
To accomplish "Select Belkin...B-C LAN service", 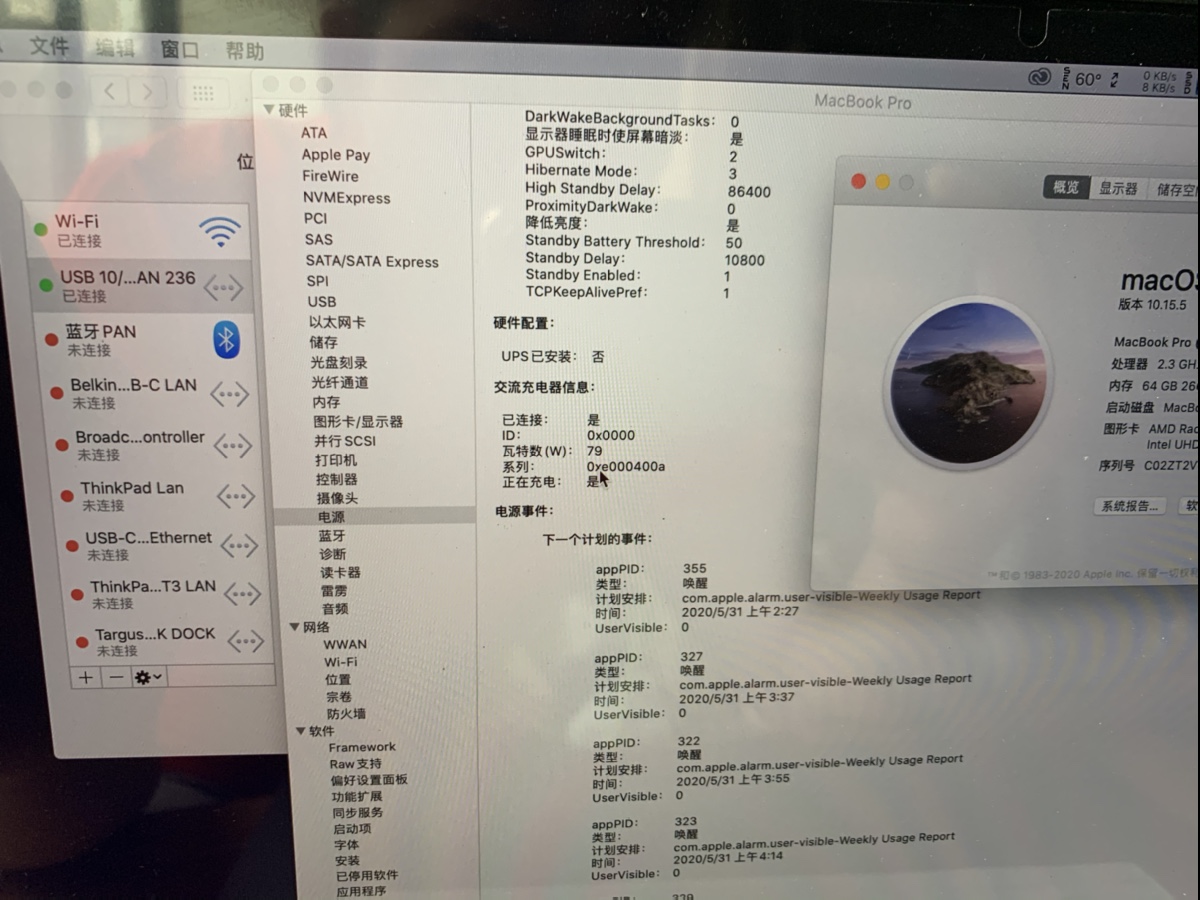I will click(150, 393).
